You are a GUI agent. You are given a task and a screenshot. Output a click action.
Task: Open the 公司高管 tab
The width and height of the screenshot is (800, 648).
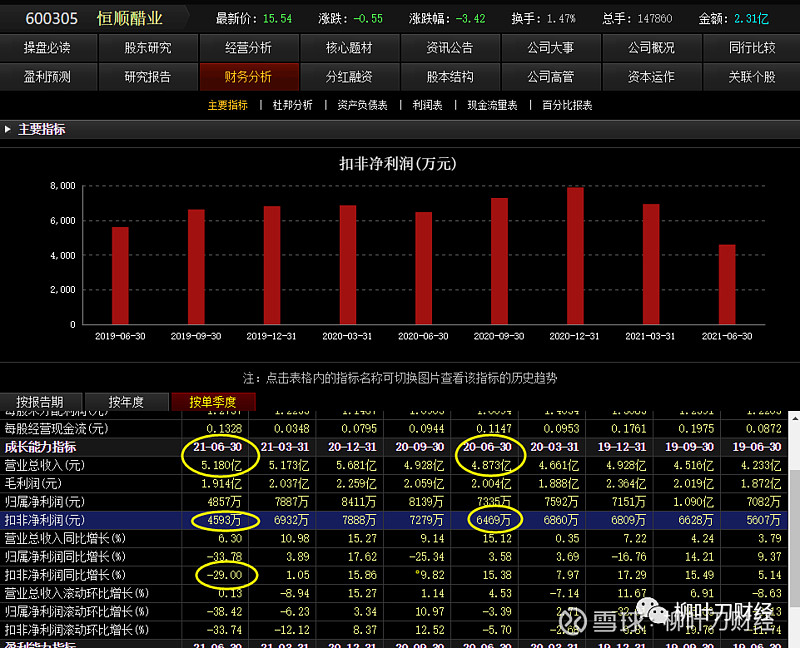[x=551, y=77]
